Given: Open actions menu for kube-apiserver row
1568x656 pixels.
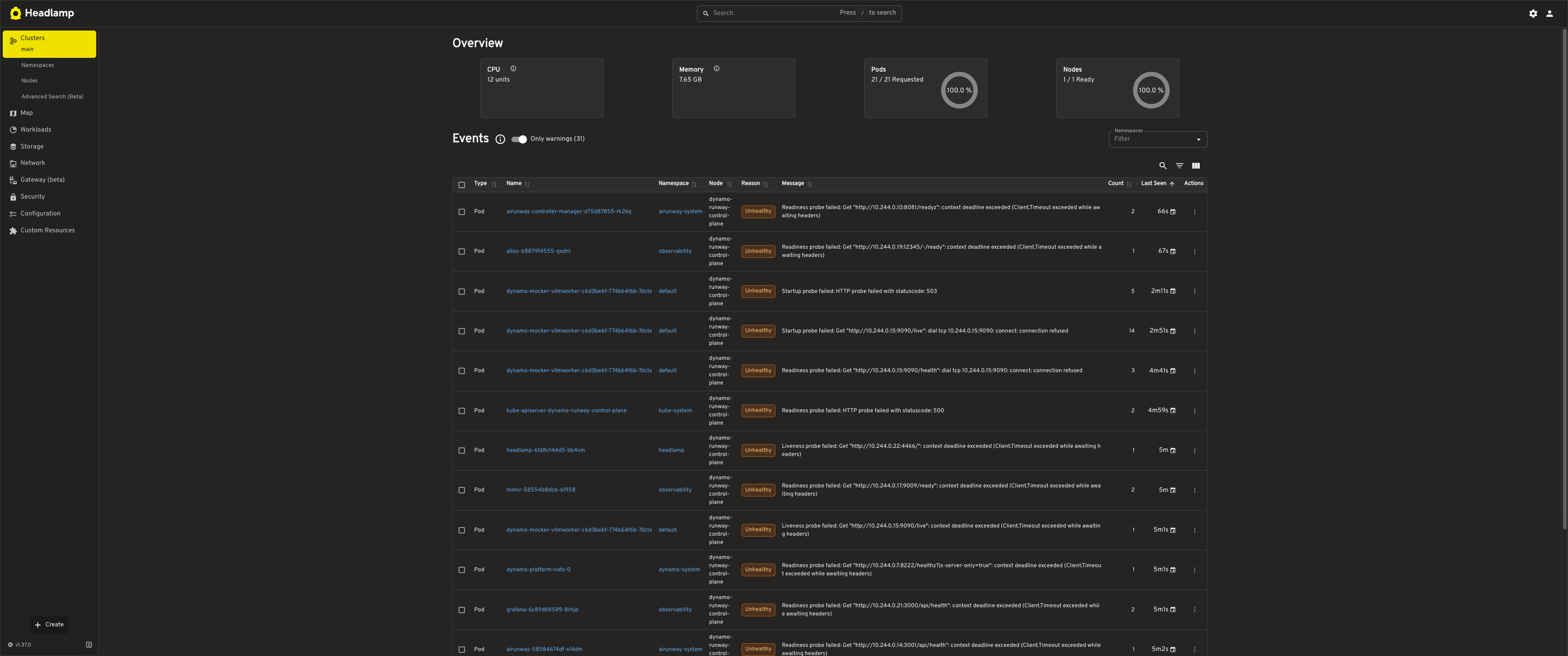Looking at the screenshot, I should click(x=1194, y=411).
